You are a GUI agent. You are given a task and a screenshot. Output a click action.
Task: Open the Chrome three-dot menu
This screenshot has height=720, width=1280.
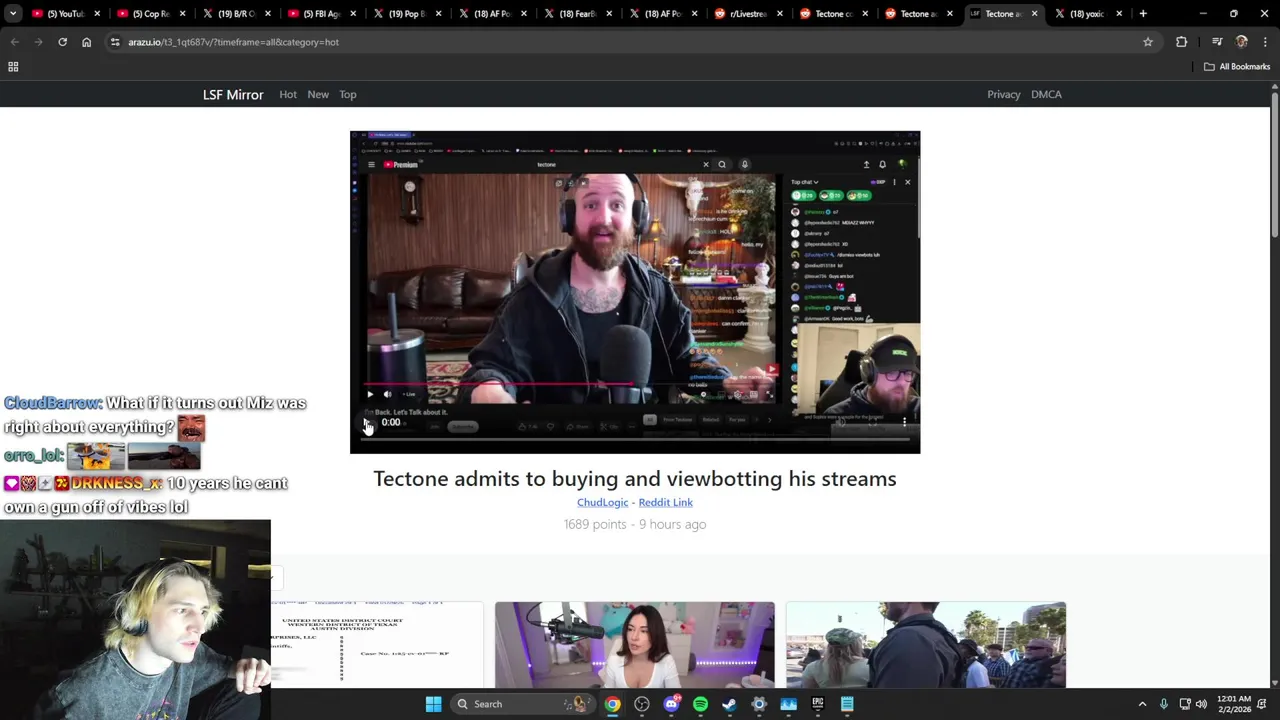tap(1264, 42)
